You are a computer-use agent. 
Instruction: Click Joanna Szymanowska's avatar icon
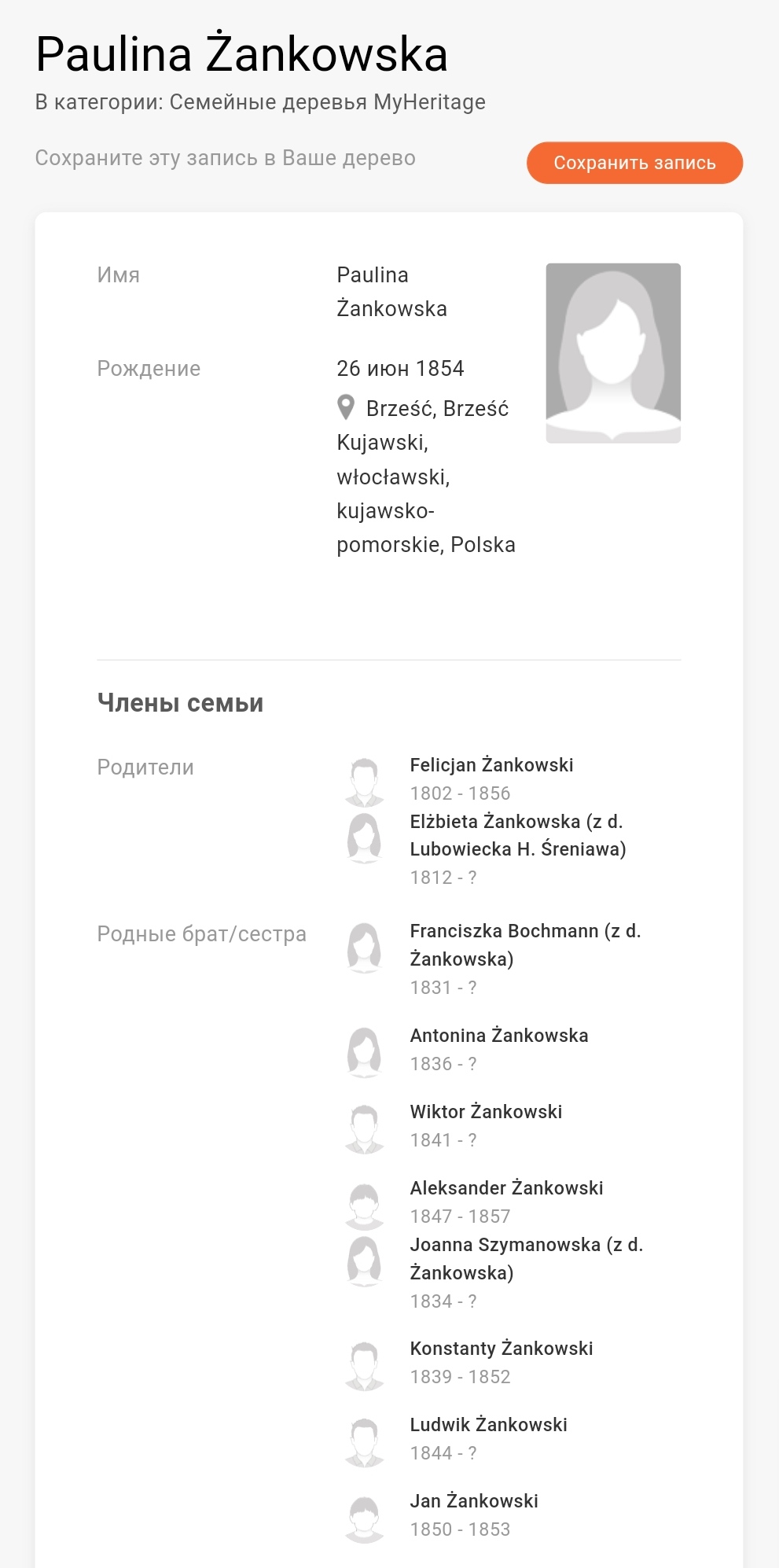(364, 1261)
